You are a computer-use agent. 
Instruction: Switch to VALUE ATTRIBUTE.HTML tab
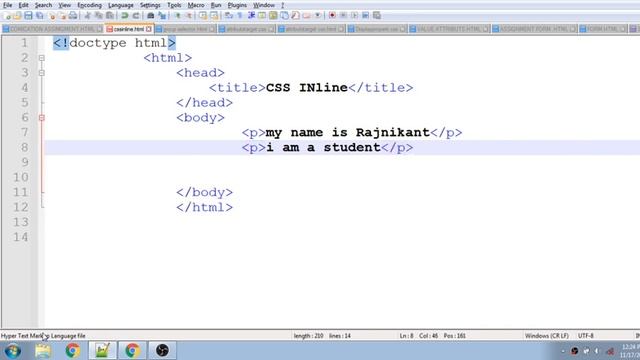click(449, 29)
